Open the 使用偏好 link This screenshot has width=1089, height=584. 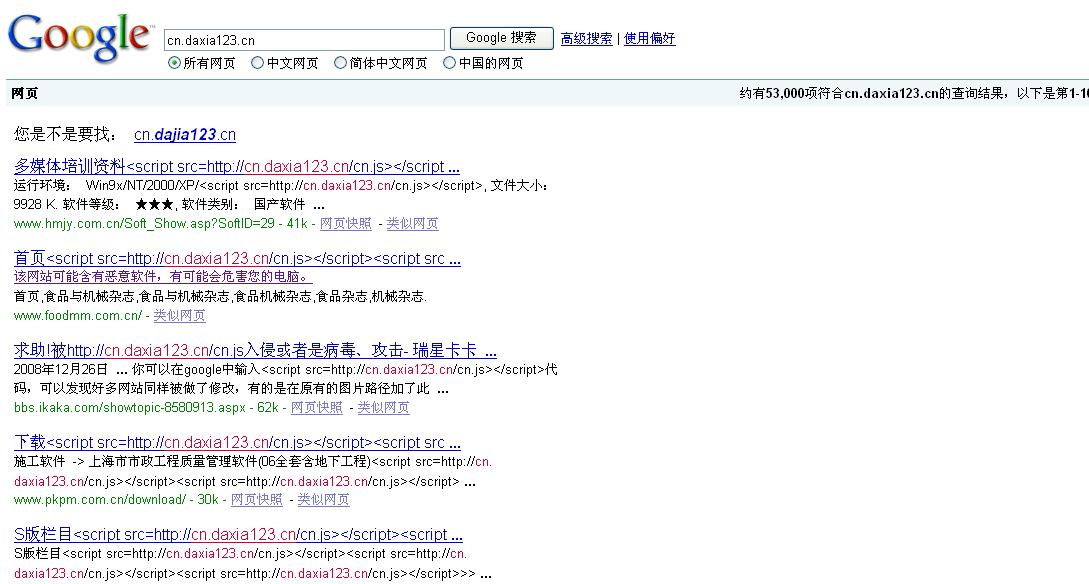pyautogui.click(x=649, y=39)
